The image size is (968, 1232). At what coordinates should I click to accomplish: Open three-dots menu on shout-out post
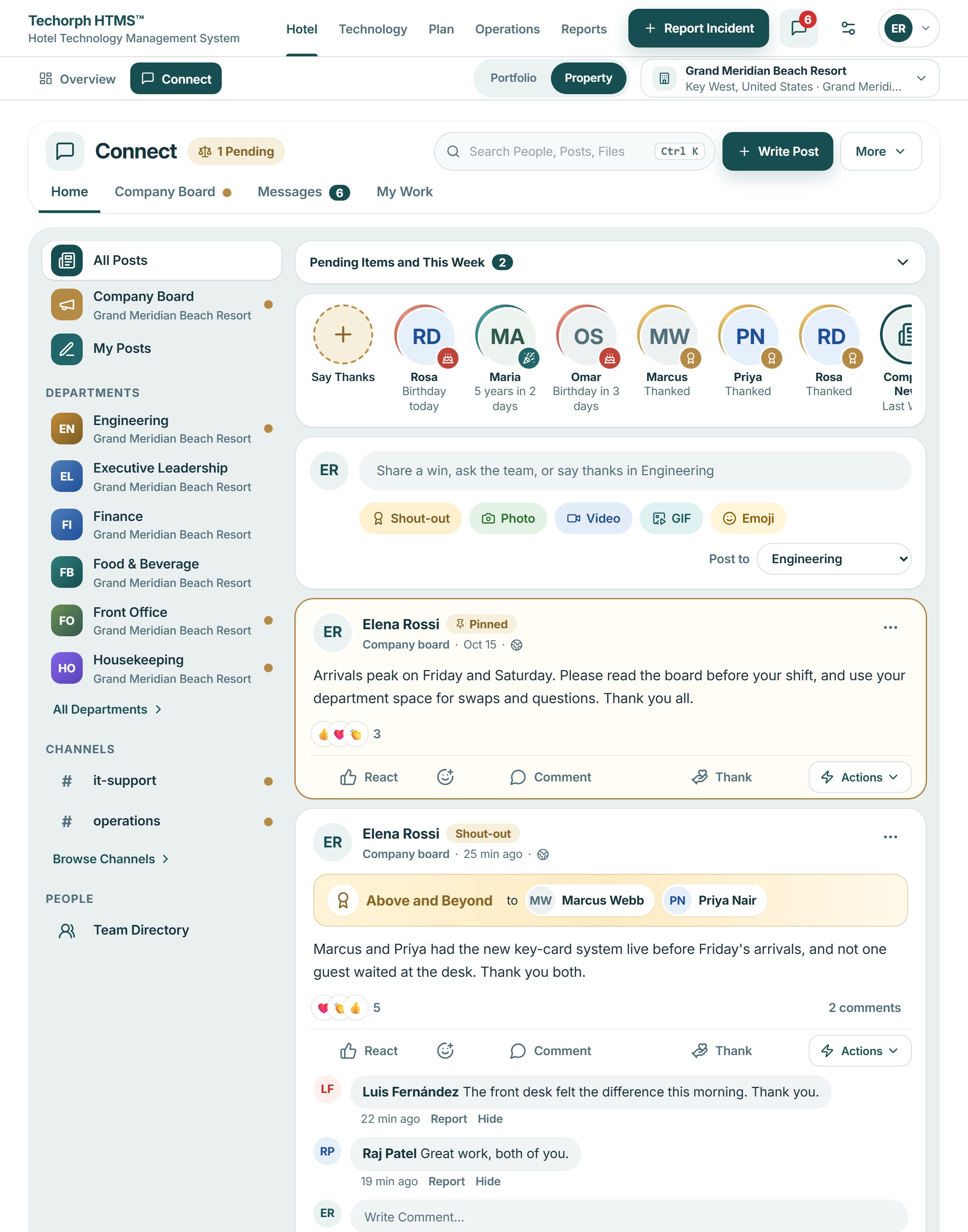pyautogui.click(x=891, y=837)
